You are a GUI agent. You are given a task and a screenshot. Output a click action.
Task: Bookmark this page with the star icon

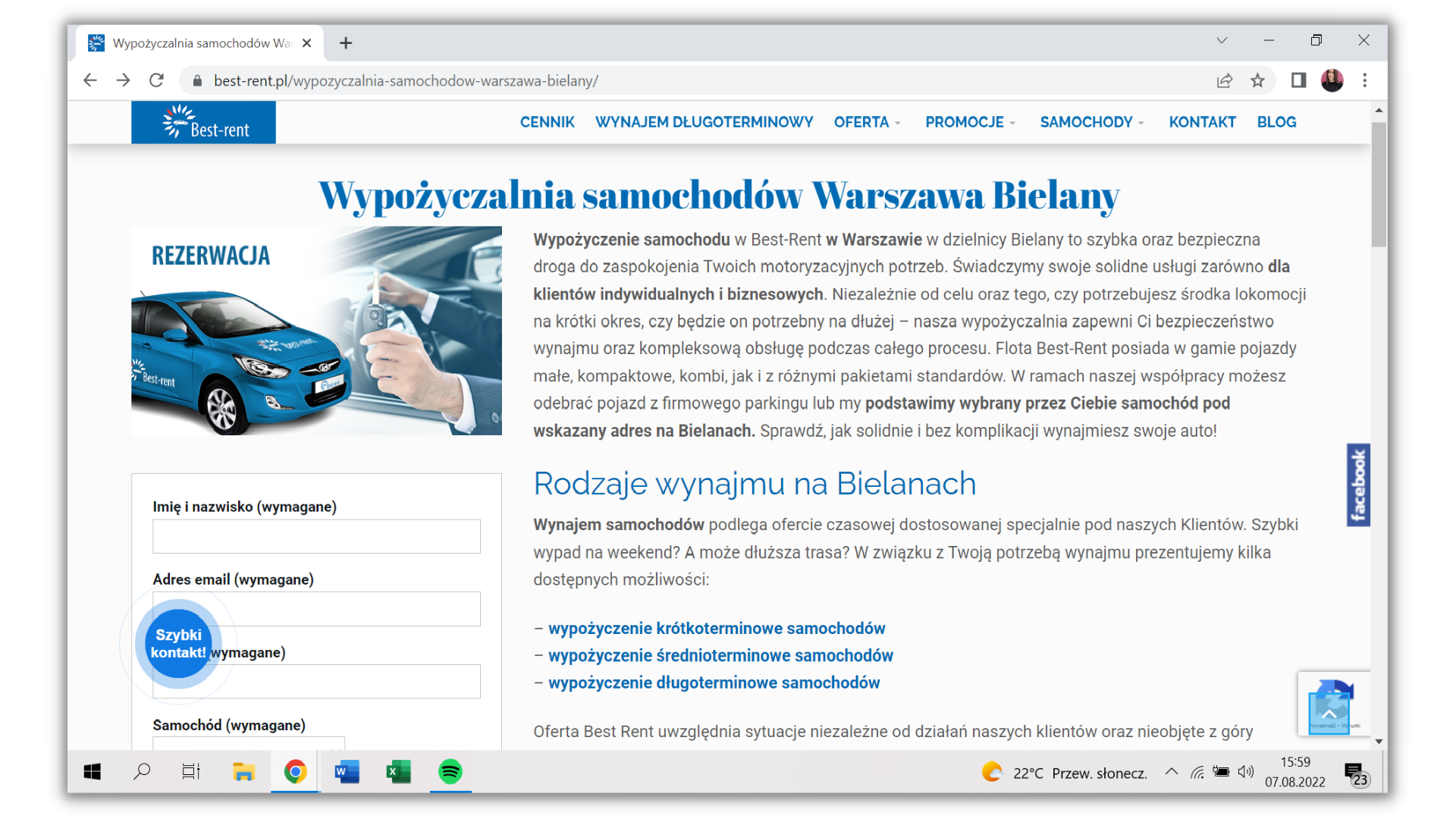[1257, 80]
